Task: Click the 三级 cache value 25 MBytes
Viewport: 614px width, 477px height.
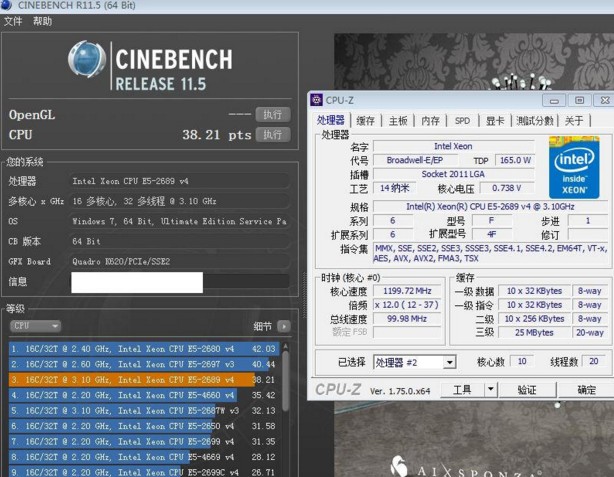Action: [x=534, y=333]
